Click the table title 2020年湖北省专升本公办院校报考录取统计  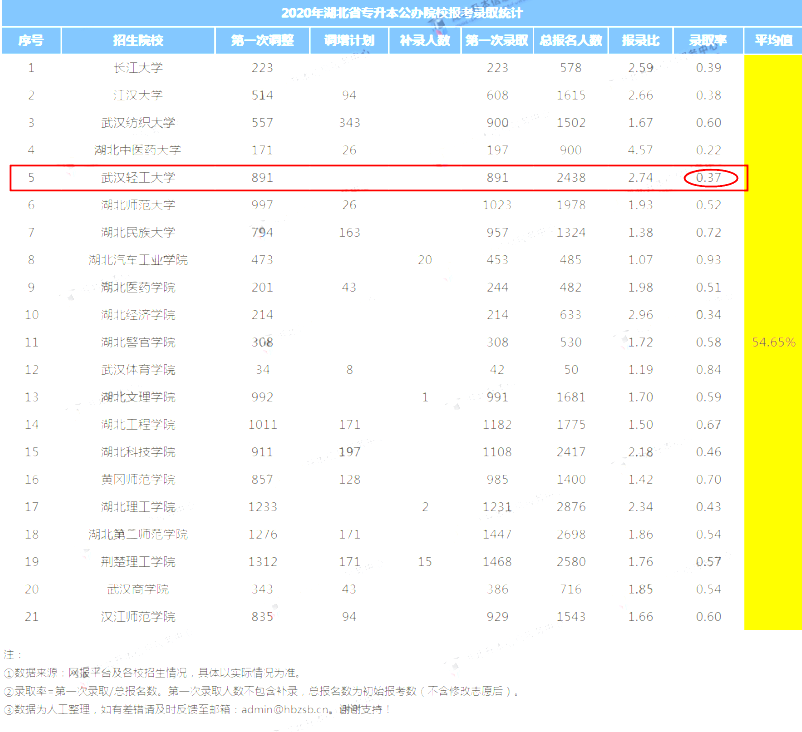pyautogui.click(x=402, y=13)
